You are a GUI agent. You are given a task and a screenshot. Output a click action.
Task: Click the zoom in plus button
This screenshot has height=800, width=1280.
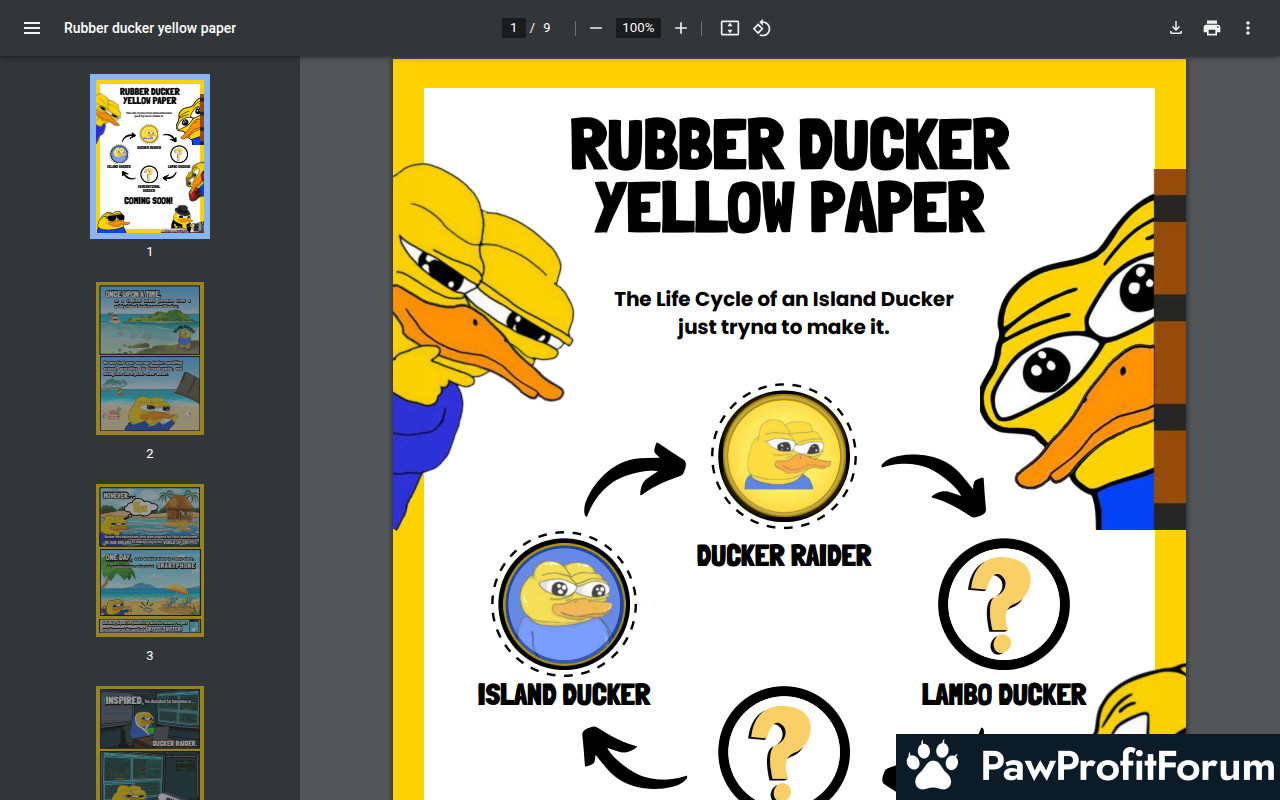(x=681, y=28)
